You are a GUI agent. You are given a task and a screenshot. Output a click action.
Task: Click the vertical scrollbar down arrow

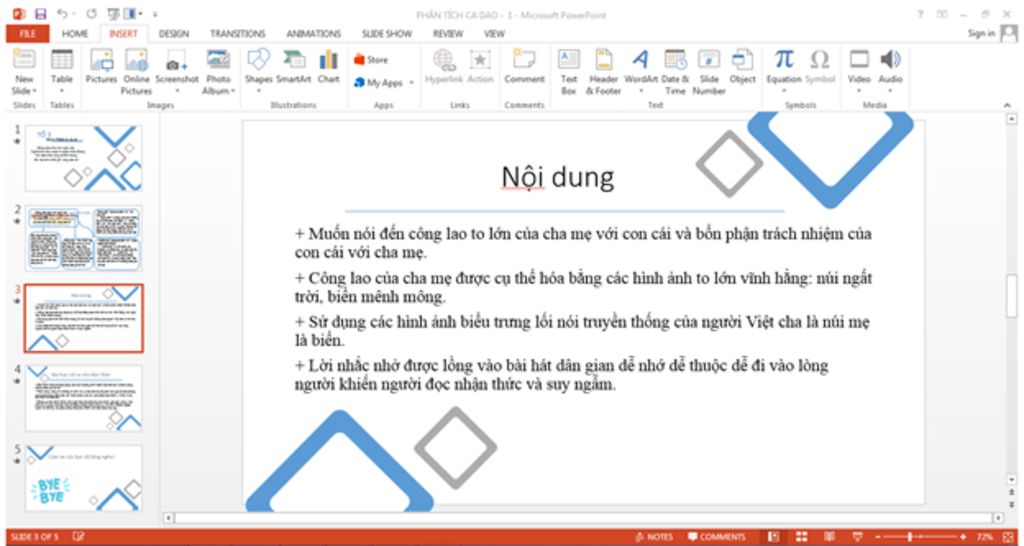pyautogui.click(x=1012, y=479)
